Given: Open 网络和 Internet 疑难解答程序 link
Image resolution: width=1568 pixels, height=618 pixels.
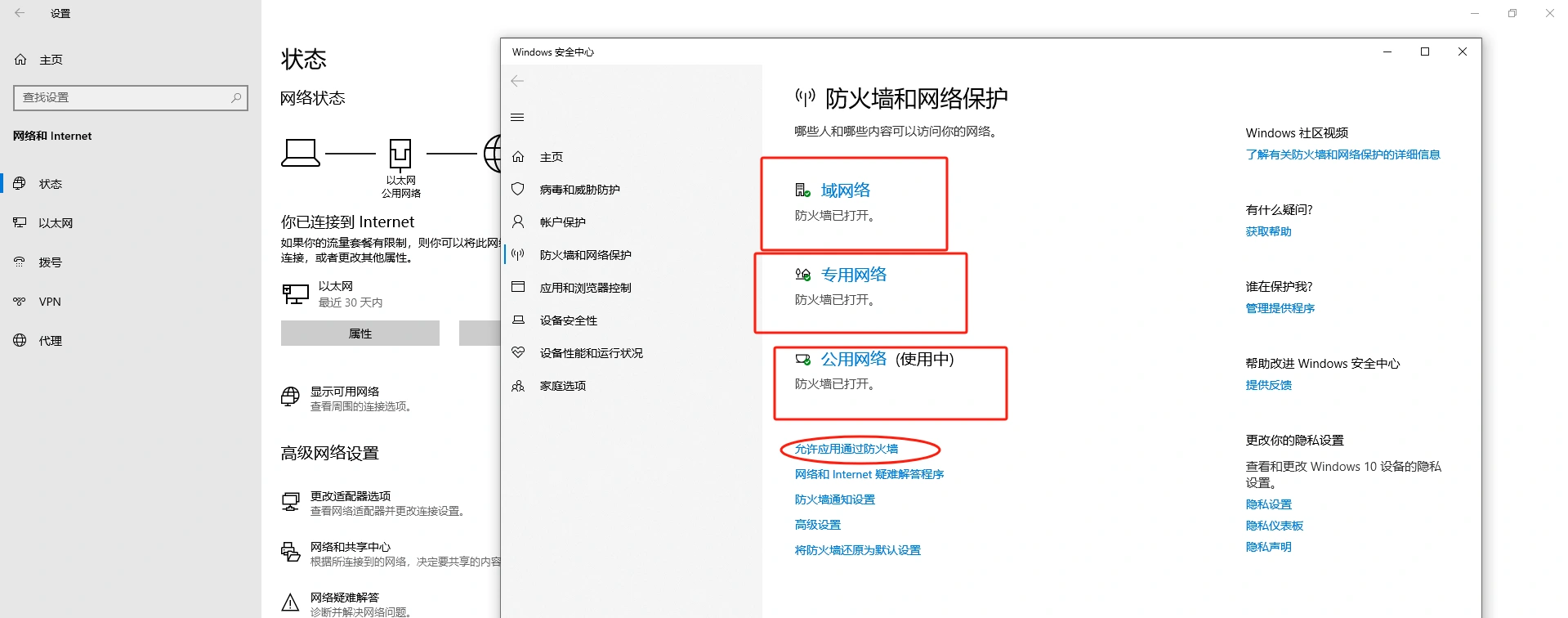Looking at the screenshot, I should (869, 474).
